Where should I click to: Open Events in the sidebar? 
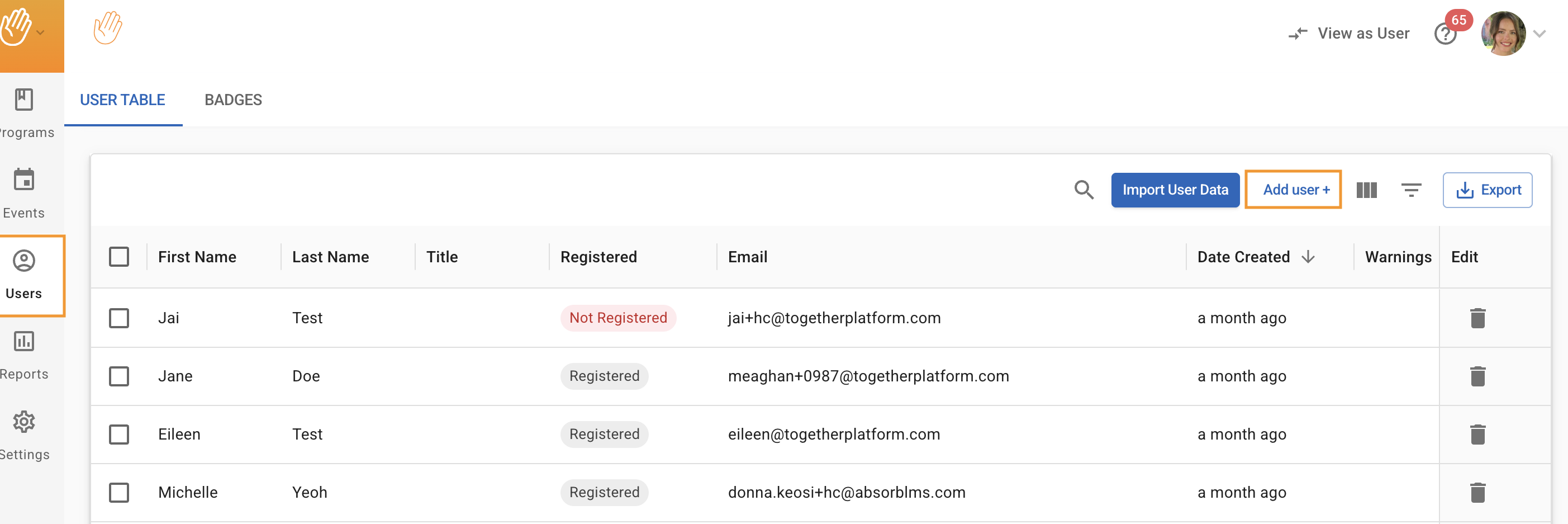coord(25,193)
